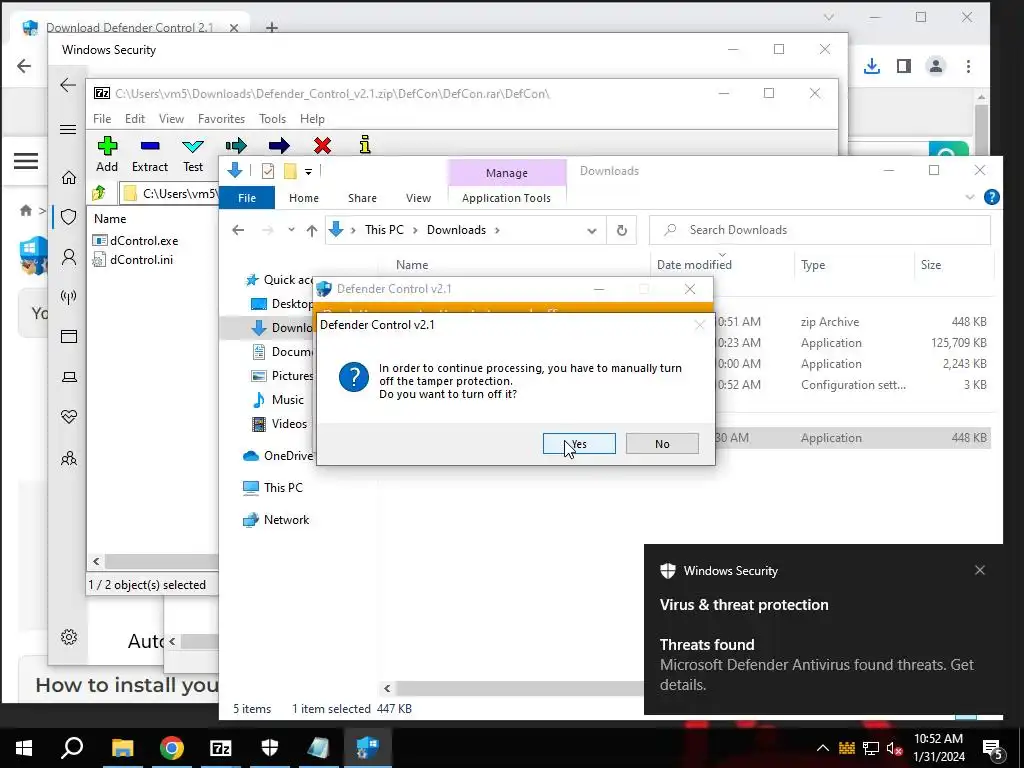Open Home tab in Explorer ribbon
The image size is (1024, 768).
[x=304, y=198]
